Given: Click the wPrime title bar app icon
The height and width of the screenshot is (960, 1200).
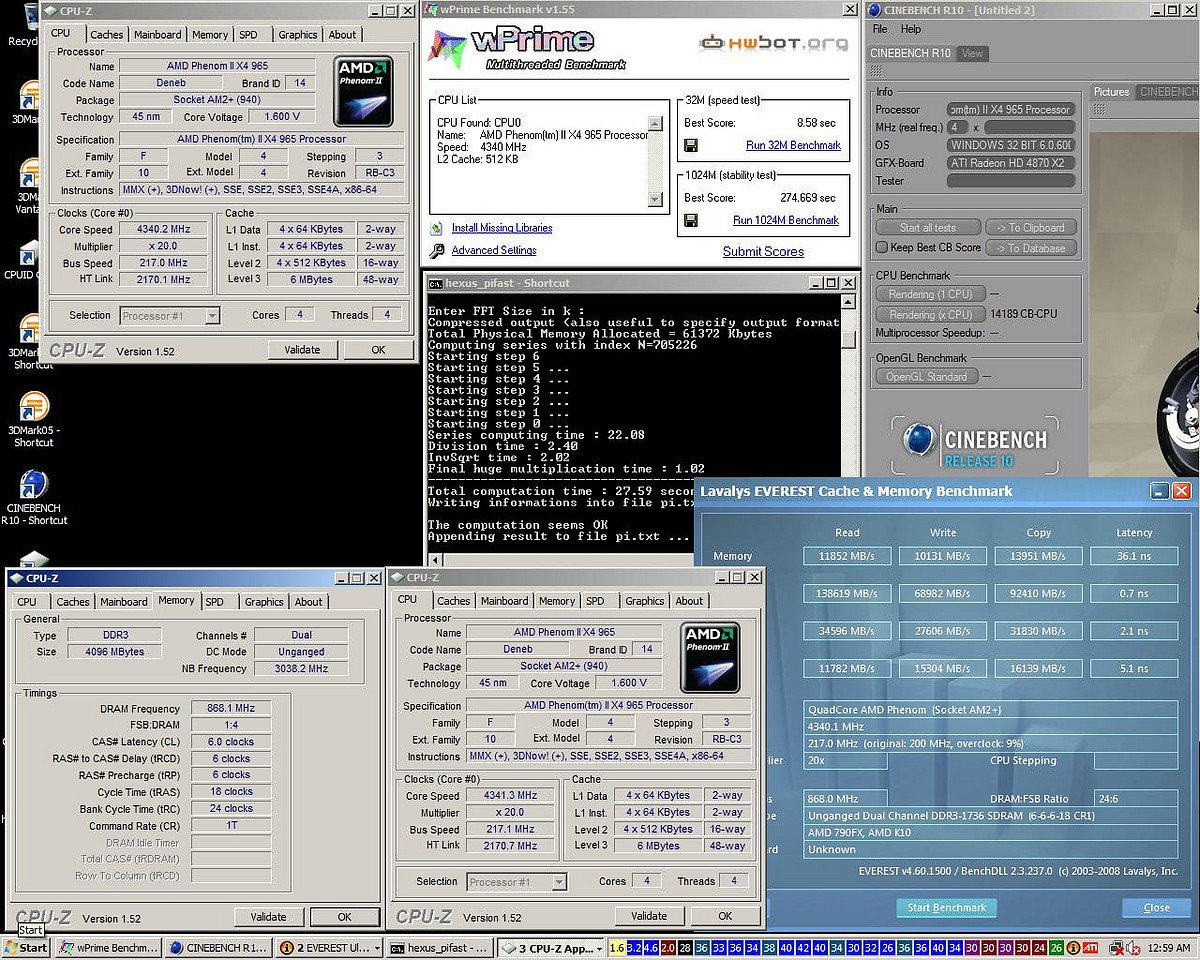Looking at the screenshot, I should point(433,10).
